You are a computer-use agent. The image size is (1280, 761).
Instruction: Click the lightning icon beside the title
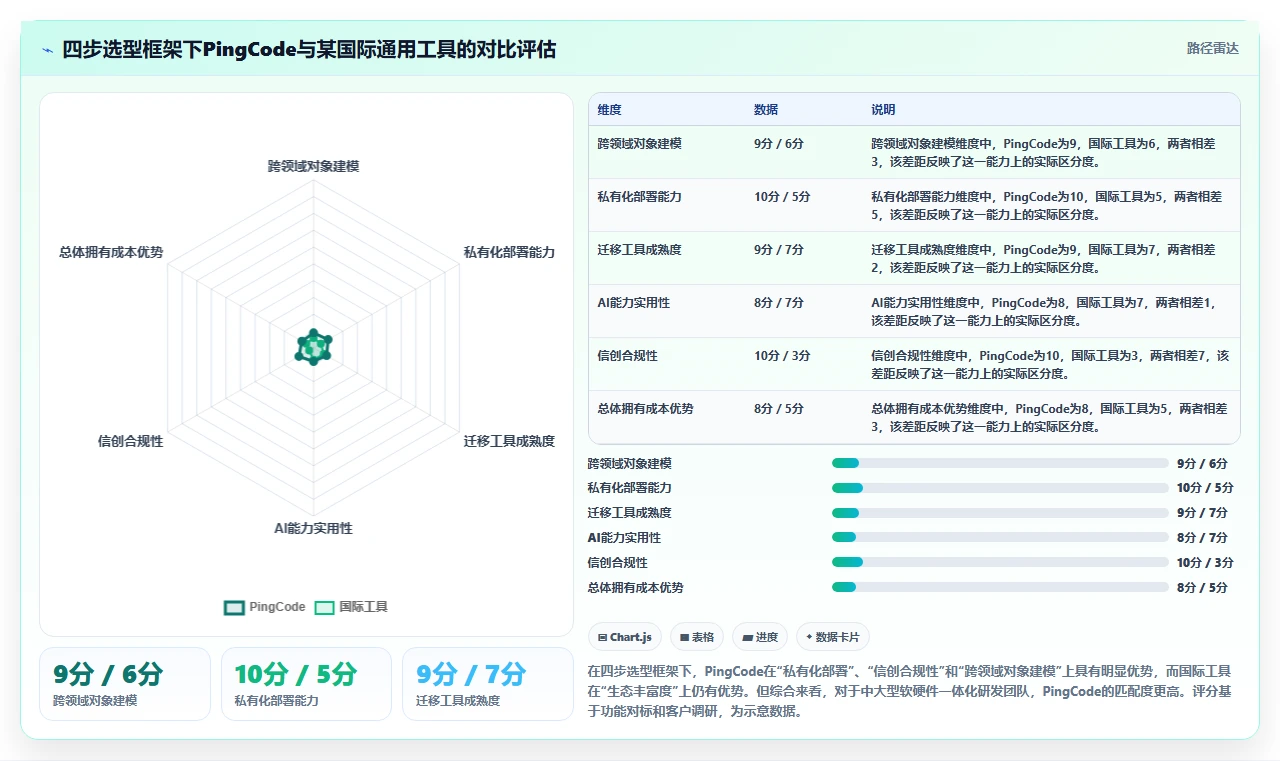pyautogui.click(x=48, y=49)
